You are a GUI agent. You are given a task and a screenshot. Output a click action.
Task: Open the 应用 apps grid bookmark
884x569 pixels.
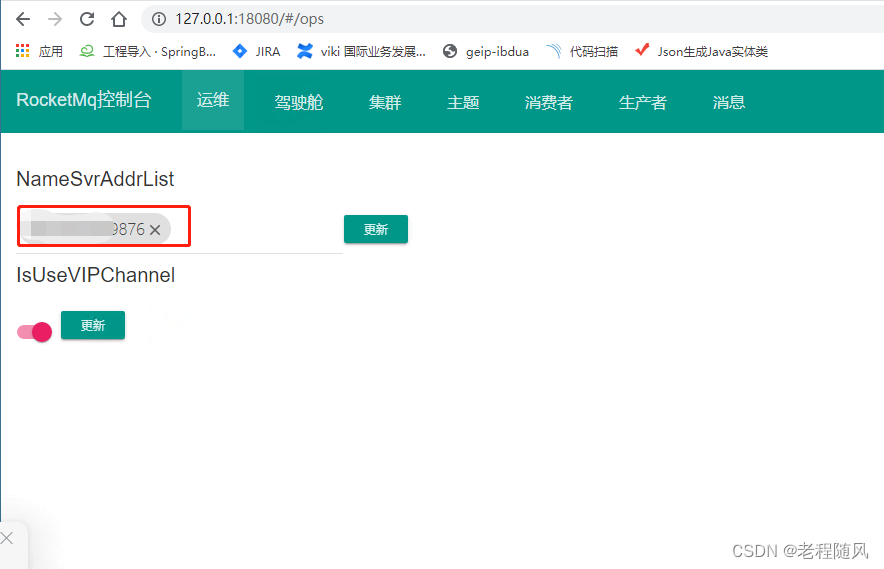39,51
